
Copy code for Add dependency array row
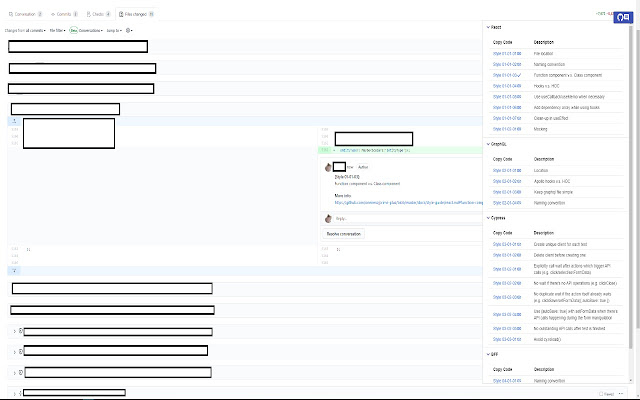click(x=507, y=107)
